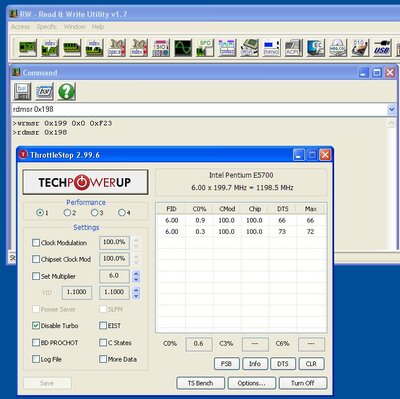This screenshot has width=400, height=399.
Task: Adjust the VID voltage spinner arrows
Action: pos(136,292)
